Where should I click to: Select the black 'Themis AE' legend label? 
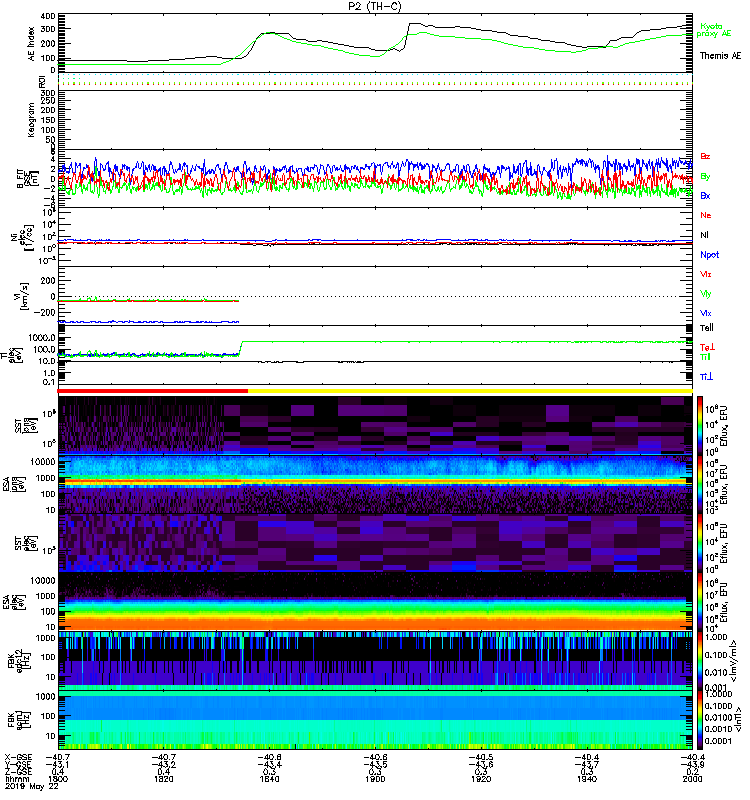pyautogui.click(x=720, y=56)
